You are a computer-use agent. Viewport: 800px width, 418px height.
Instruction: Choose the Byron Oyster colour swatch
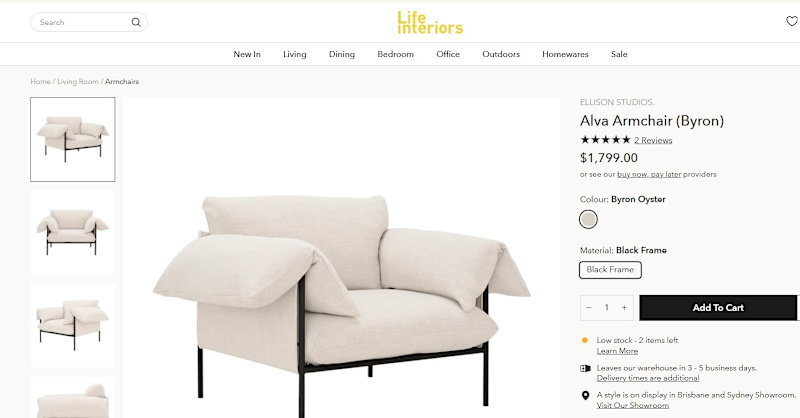coord(588,219)
